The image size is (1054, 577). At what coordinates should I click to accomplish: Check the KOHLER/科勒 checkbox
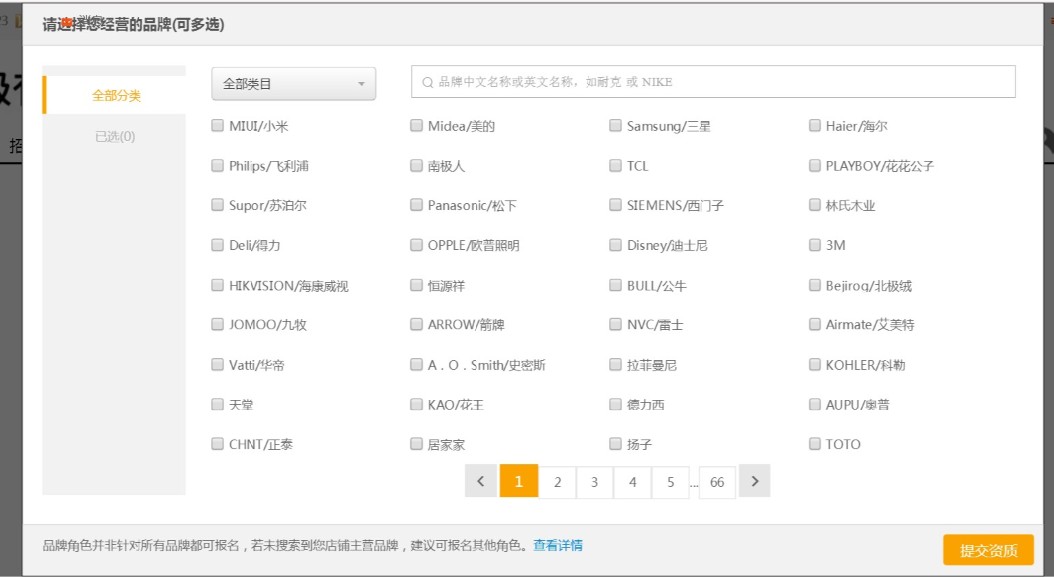(x=815, y=364)
